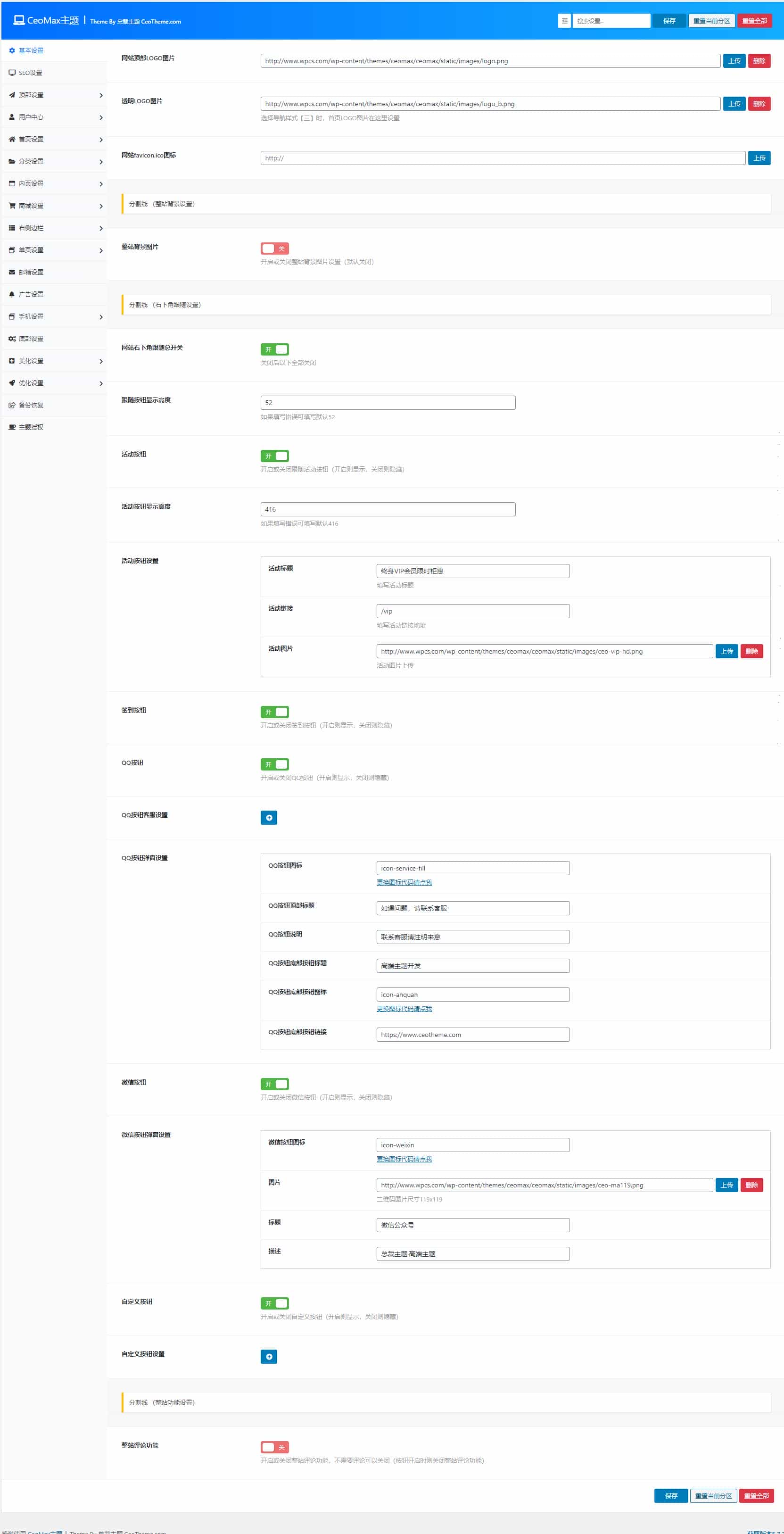Click the plus-square icon beside 美化设置
784x1534 pixels.
coord(12,361)
